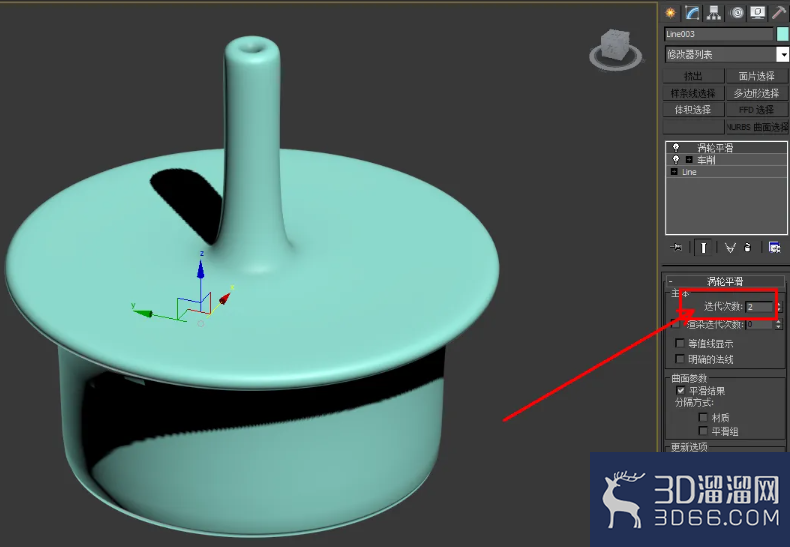The image size is (790, 547).
Task: Open the Hierarchy command panel tab
Action: 713,13
